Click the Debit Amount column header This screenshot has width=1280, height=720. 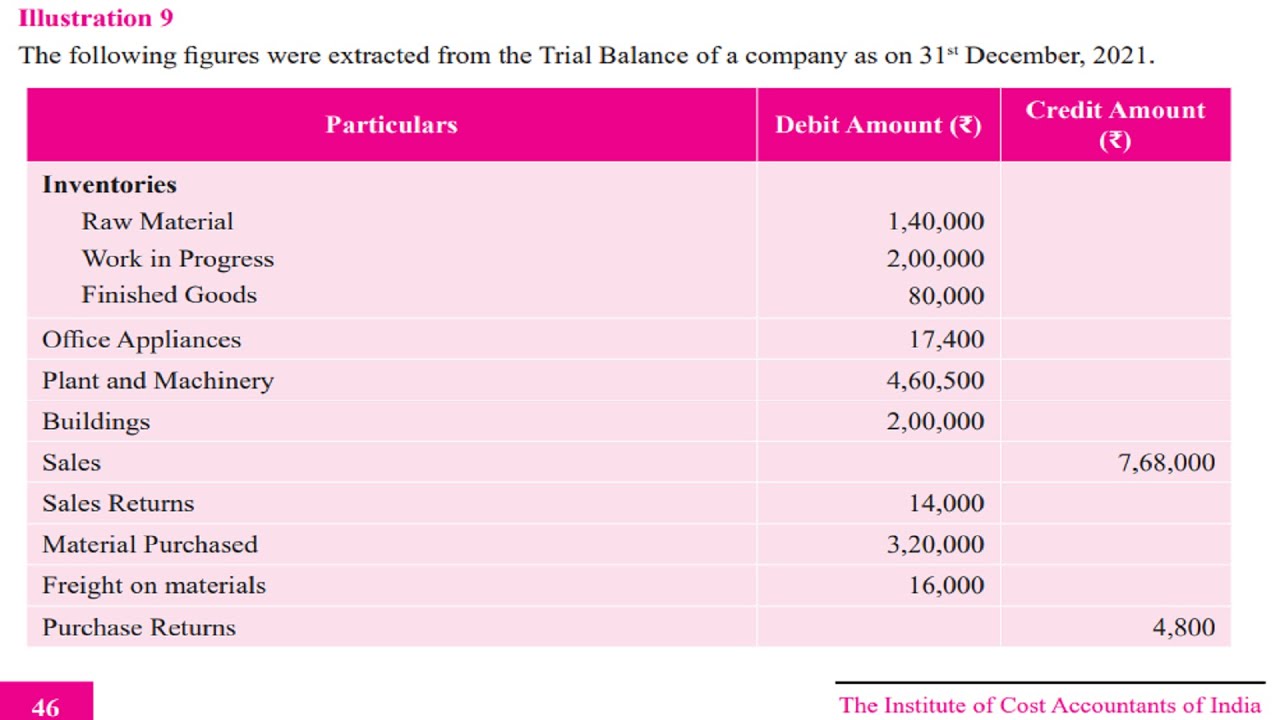pos(878,125)
